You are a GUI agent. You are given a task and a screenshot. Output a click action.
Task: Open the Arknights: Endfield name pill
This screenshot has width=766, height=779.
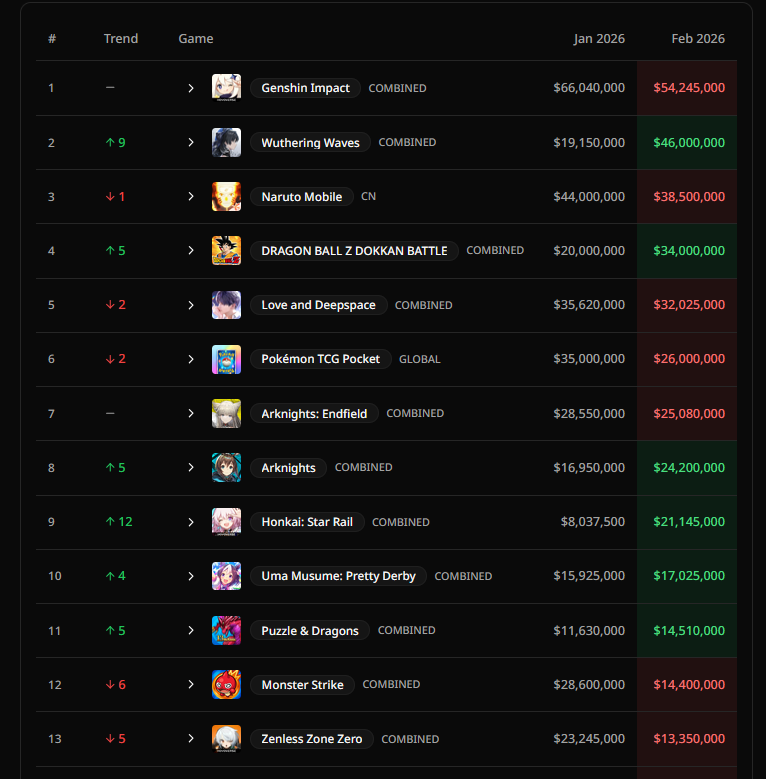(314, 413)
